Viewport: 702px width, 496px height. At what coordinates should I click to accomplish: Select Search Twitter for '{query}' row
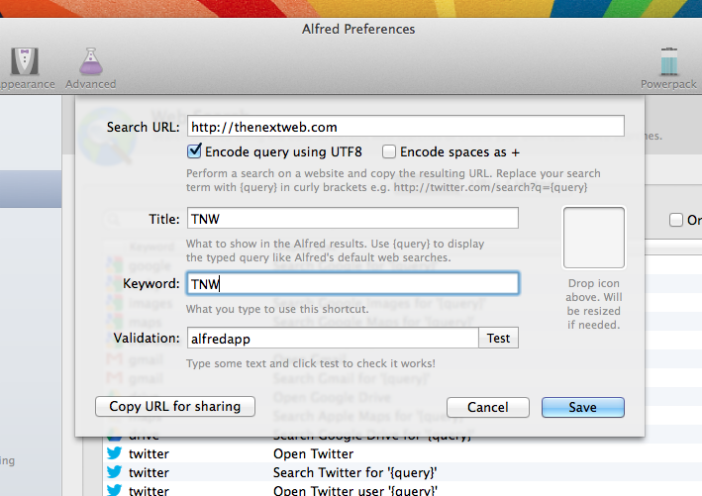402,472
